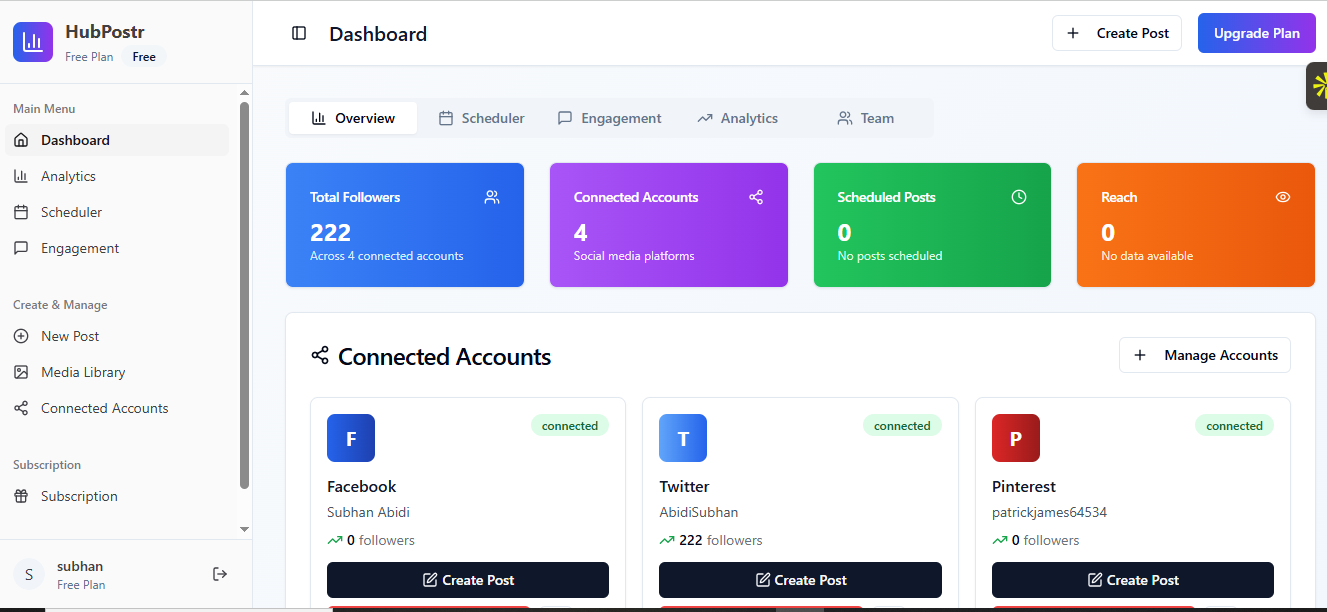1327x612 pixels.
Task: Click the connected badge on Facebook card
Action: (x=570, y=426)
